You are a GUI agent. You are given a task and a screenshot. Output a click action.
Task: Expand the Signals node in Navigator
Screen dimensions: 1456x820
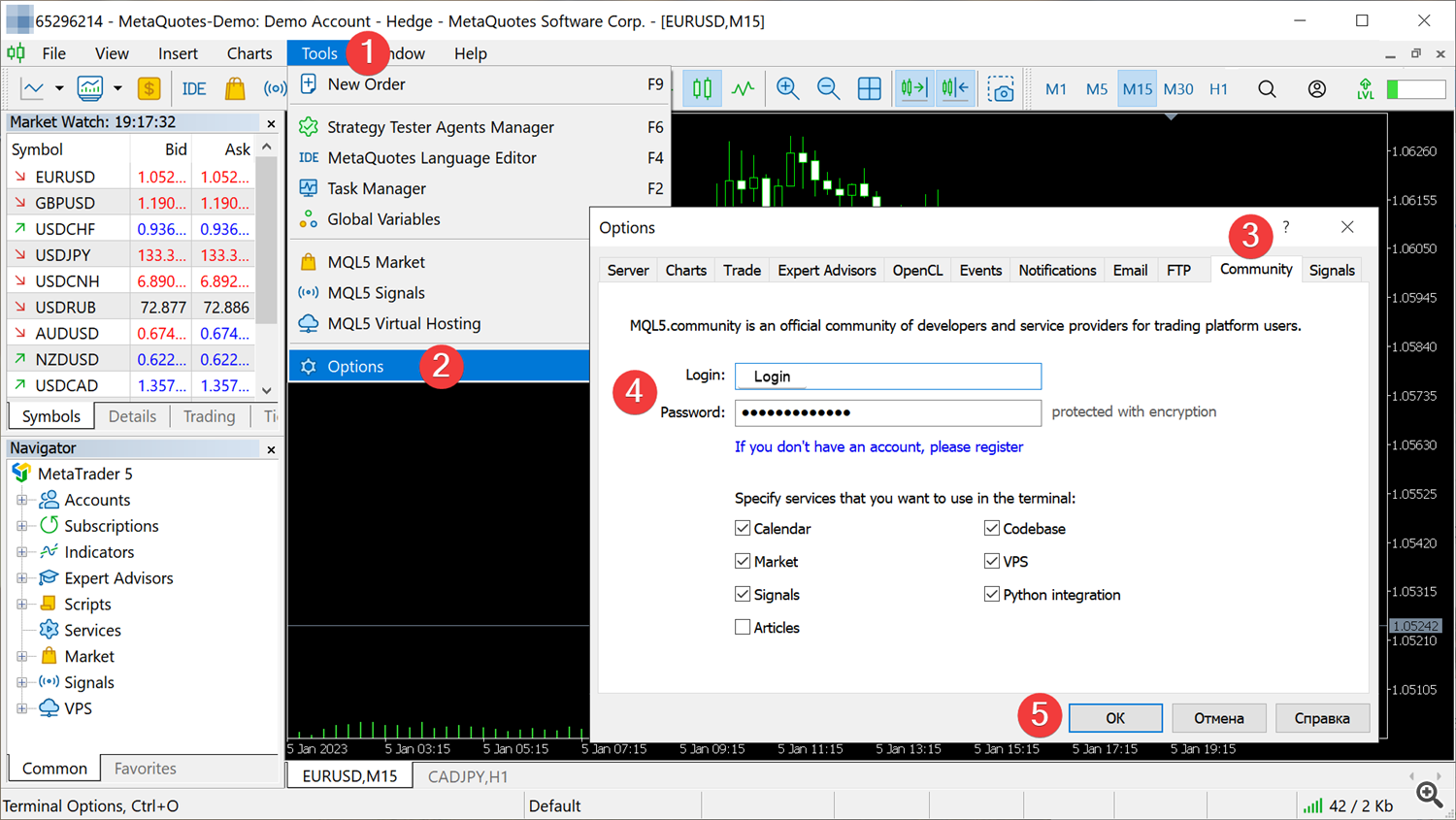21,683
